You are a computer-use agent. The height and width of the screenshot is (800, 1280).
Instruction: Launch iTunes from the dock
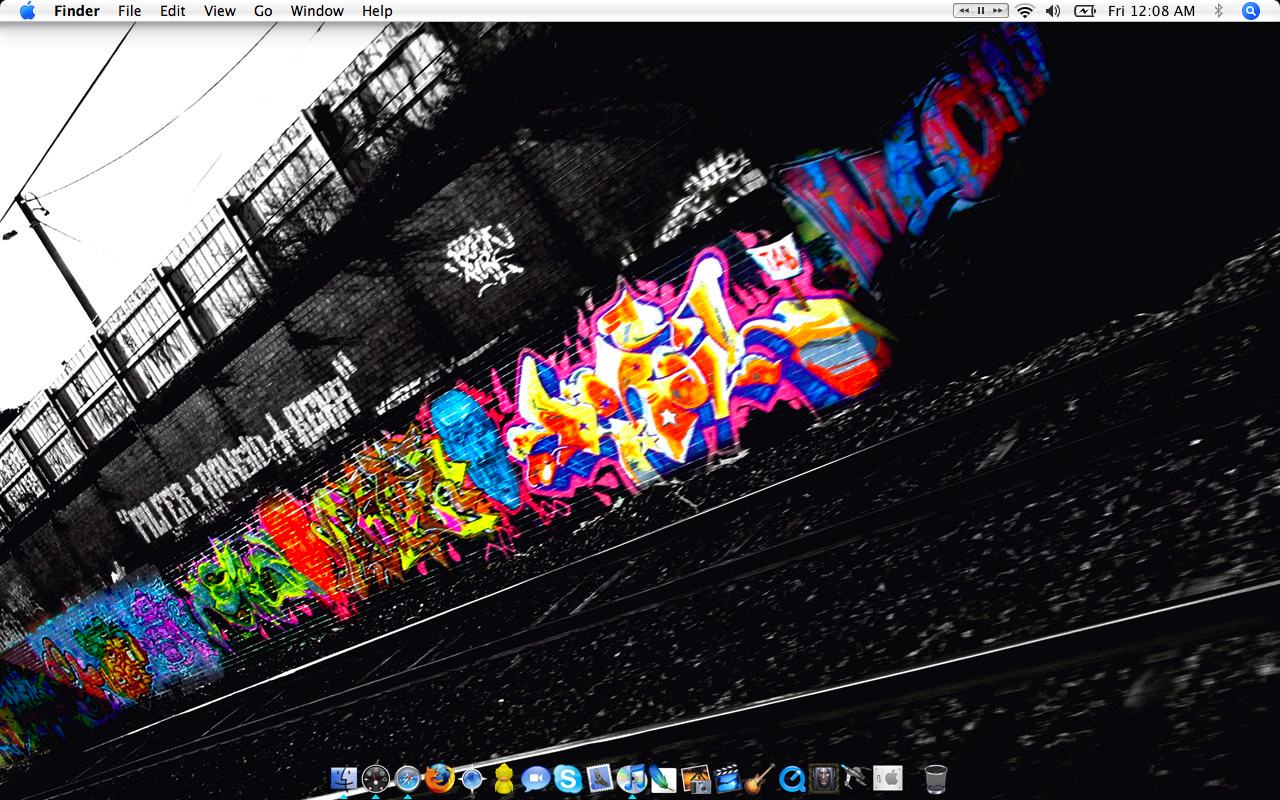[632, 778]
